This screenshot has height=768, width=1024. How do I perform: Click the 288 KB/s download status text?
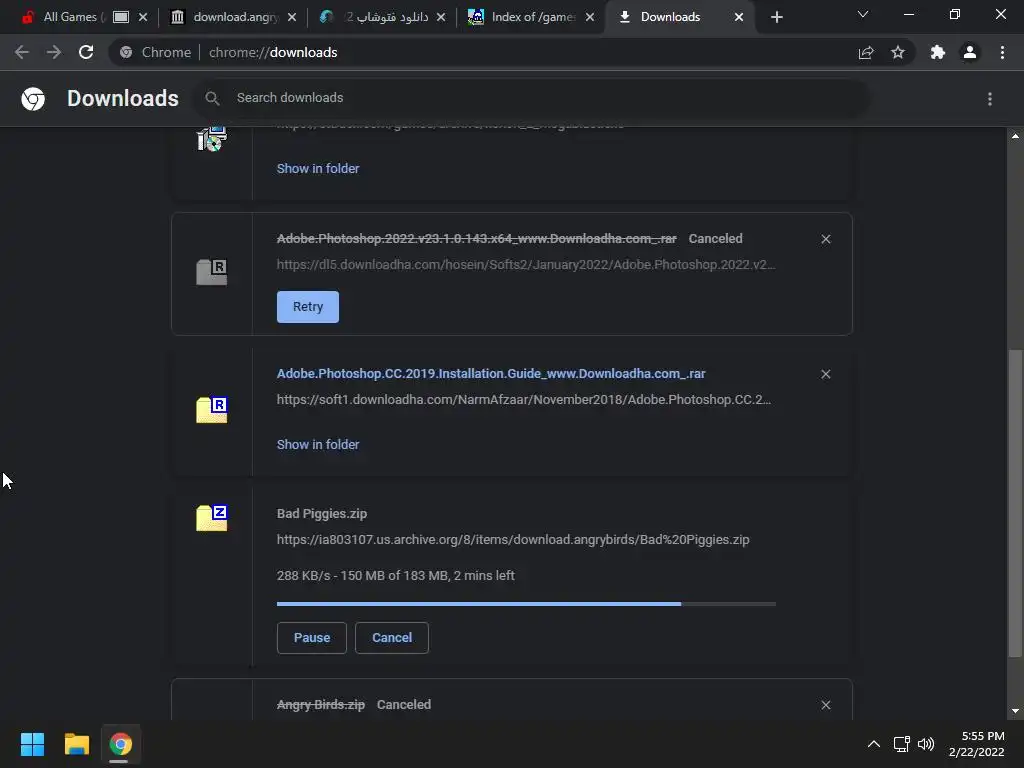pyautogui.click(x=395, y=576)
